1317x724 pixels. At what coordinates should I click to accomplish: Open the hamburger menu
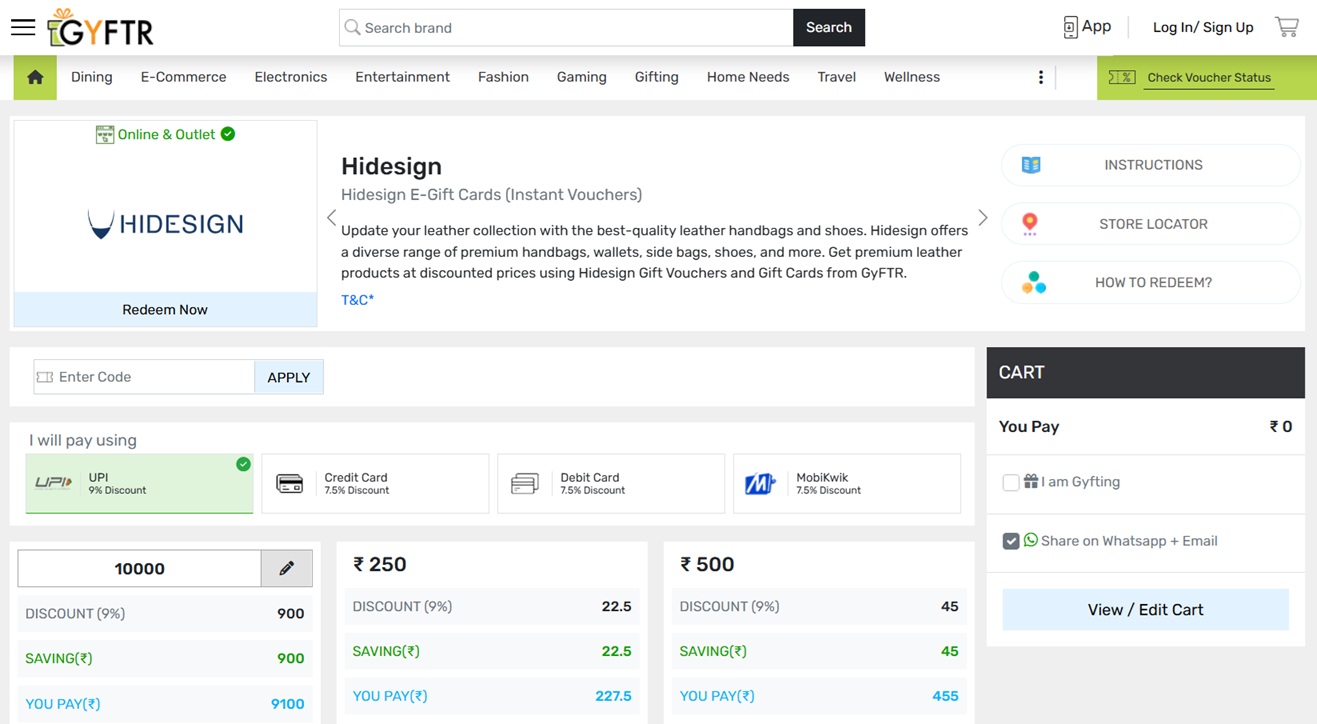pyautogui.click(x=23, y=27)
